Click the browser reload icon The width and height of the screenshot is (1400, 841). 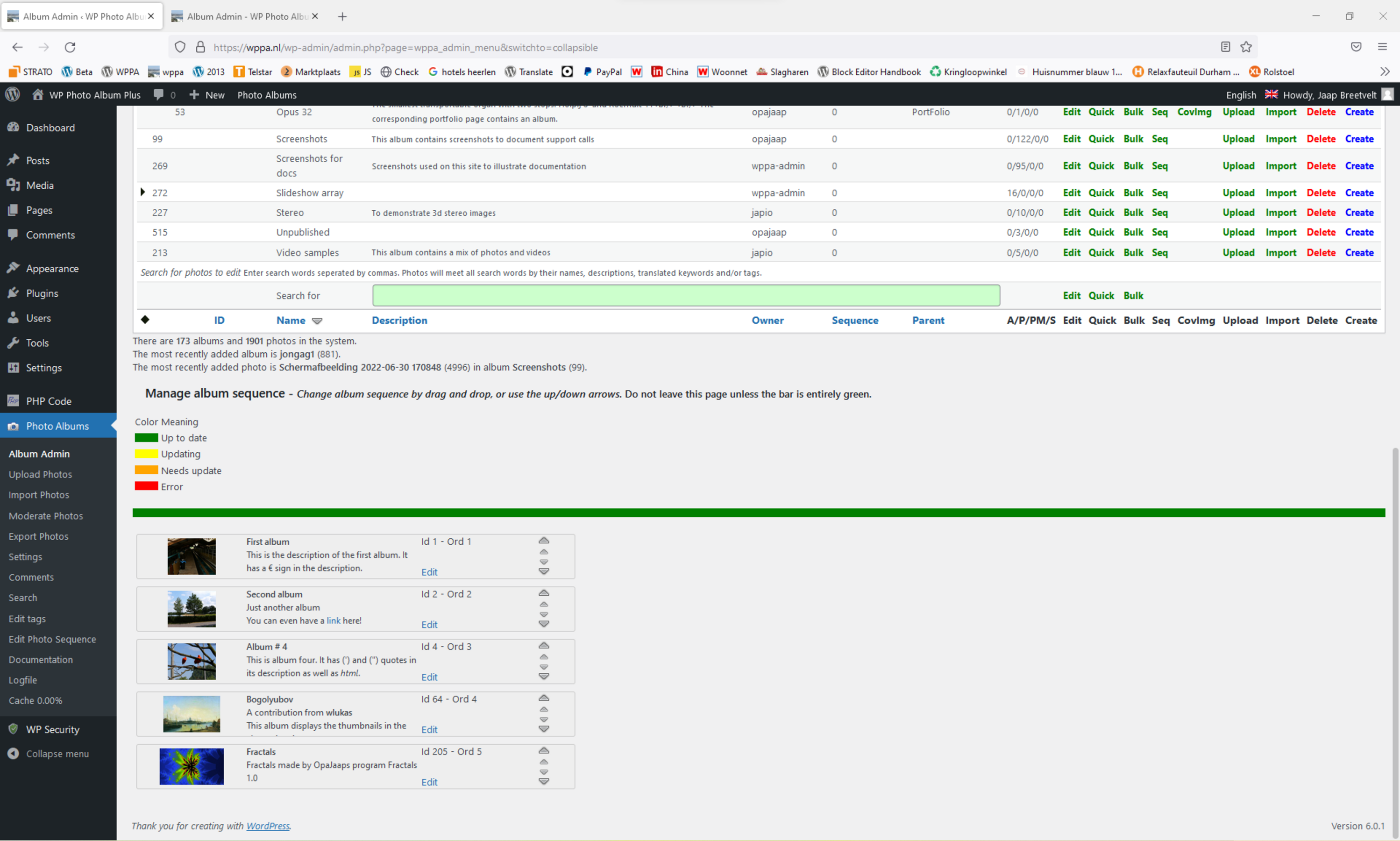pyautogui.click(x=70, y=47)
